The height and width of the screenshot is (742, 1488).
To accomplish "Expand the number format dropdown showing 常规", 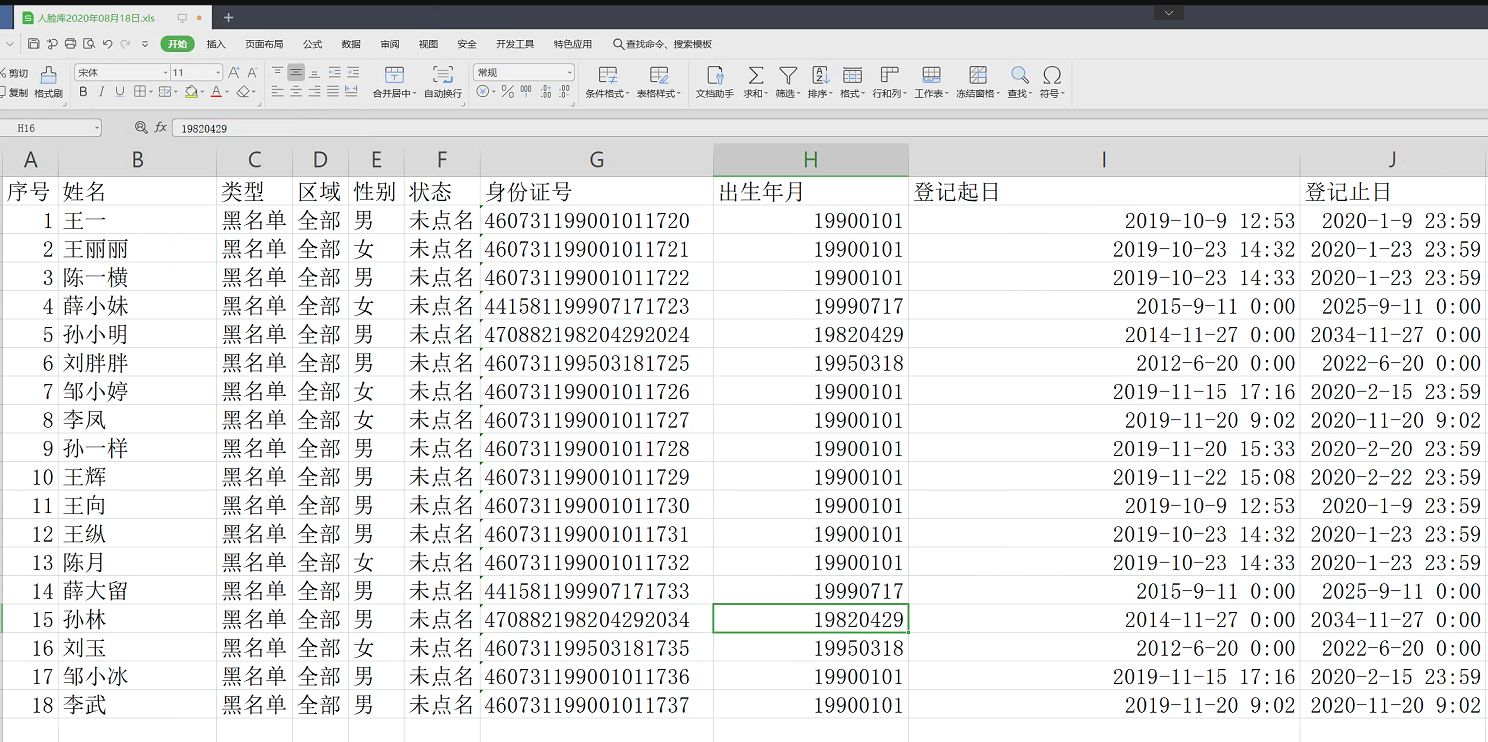I will point(569,73).
